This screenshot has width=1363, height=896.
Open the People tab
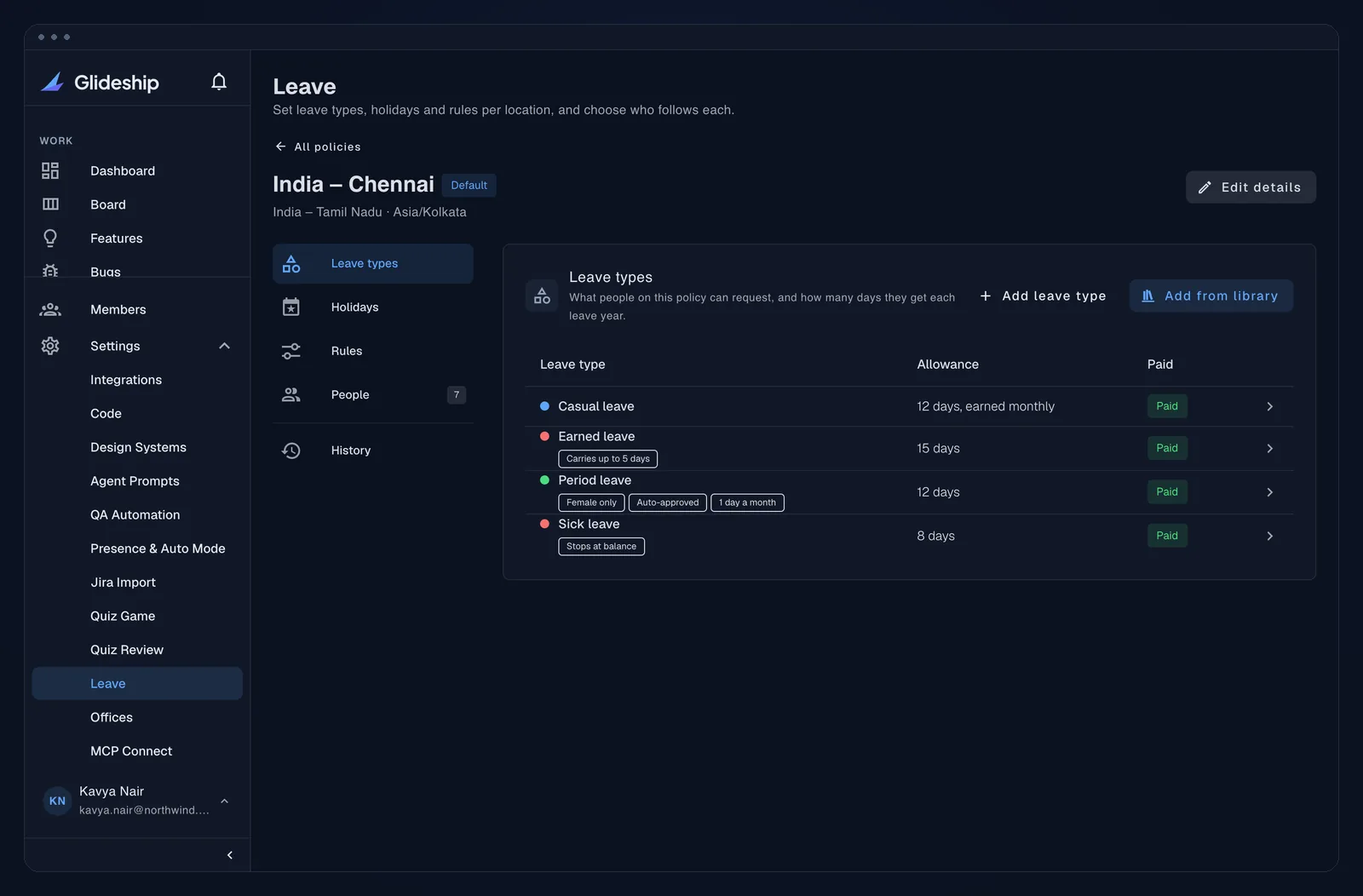click(x=373, y=394)
